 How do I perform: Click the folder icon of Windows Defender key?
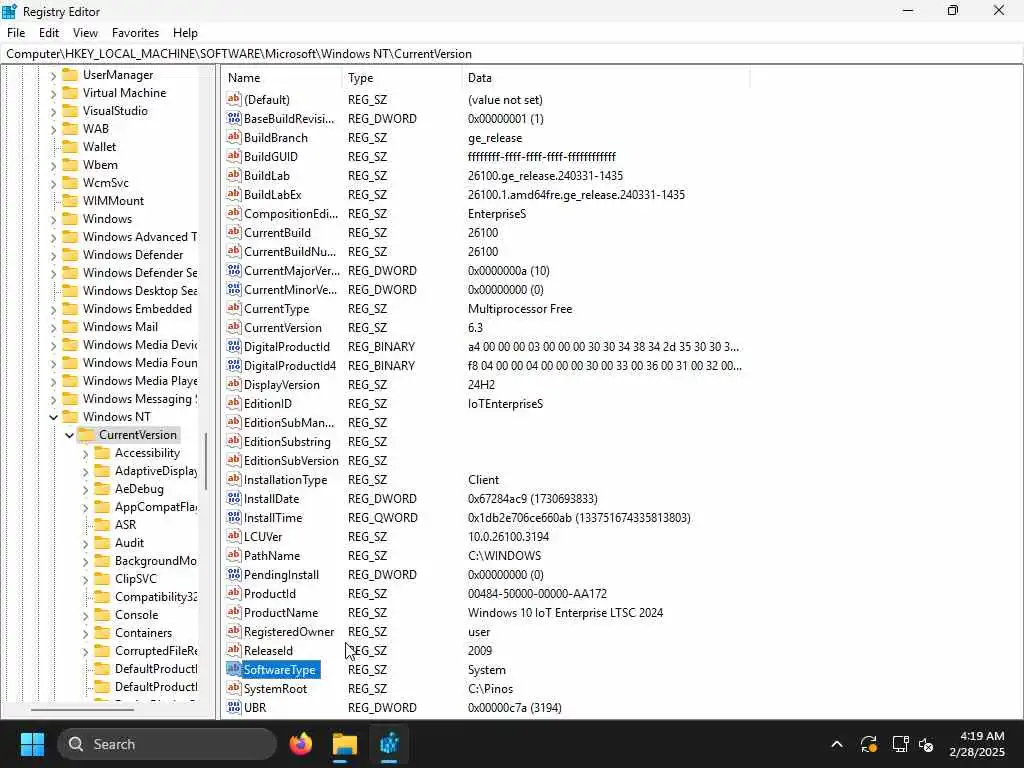(70, 255)
